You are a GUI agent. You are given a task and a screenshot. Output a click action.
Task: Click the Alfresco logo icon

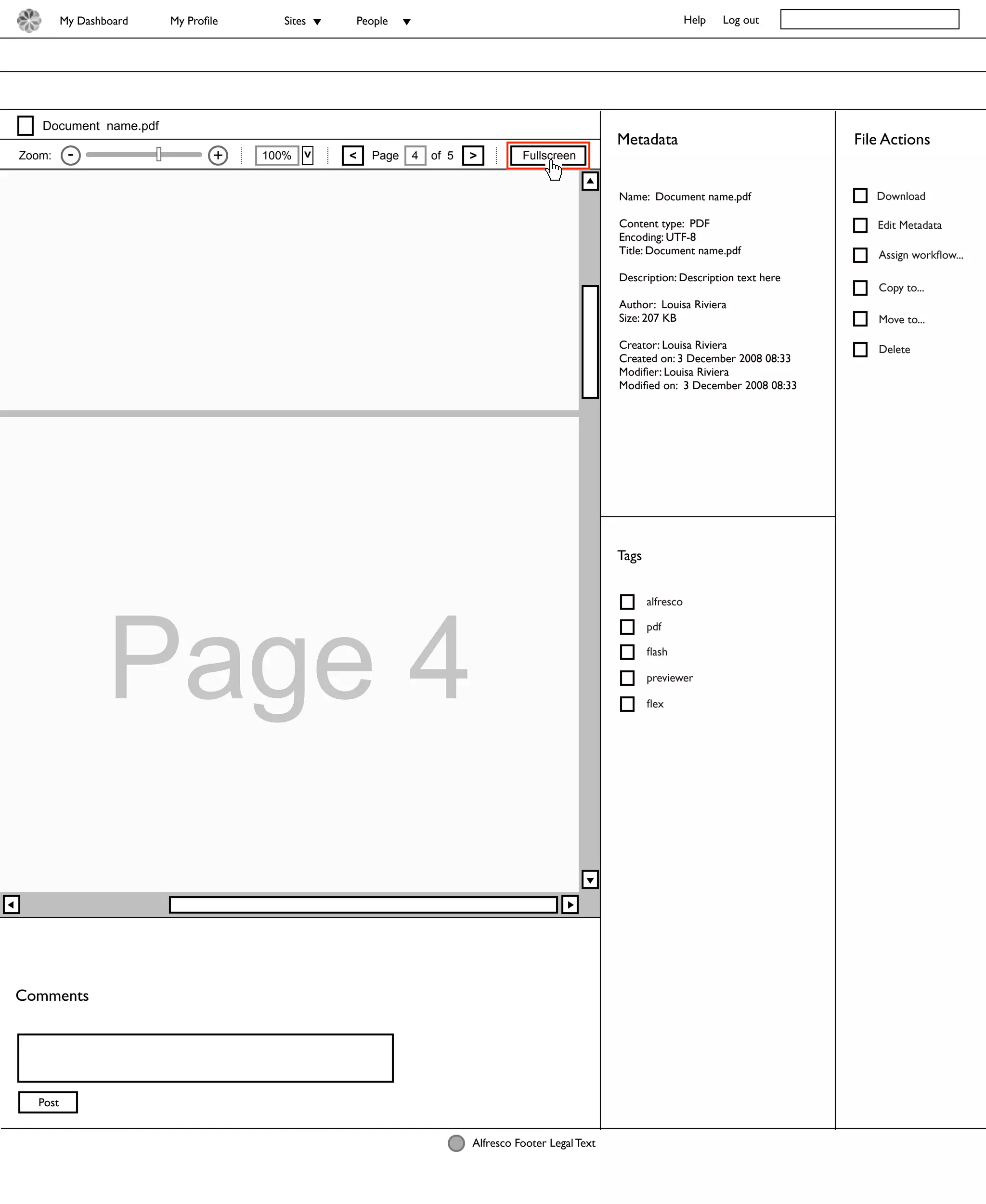pyautogui.click(x=29, y=20)
